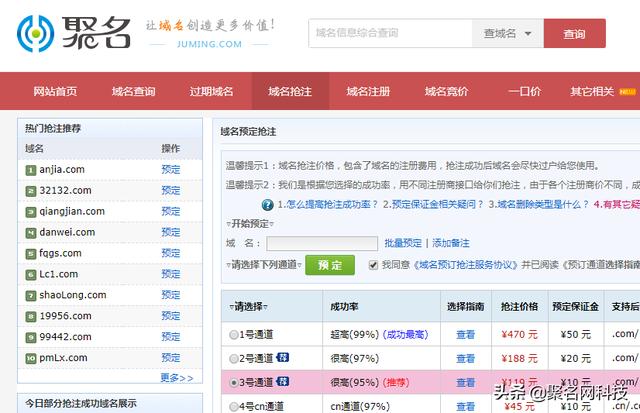
Task: Click 查看 guide link for 3号通道
Action: (465, 383)
